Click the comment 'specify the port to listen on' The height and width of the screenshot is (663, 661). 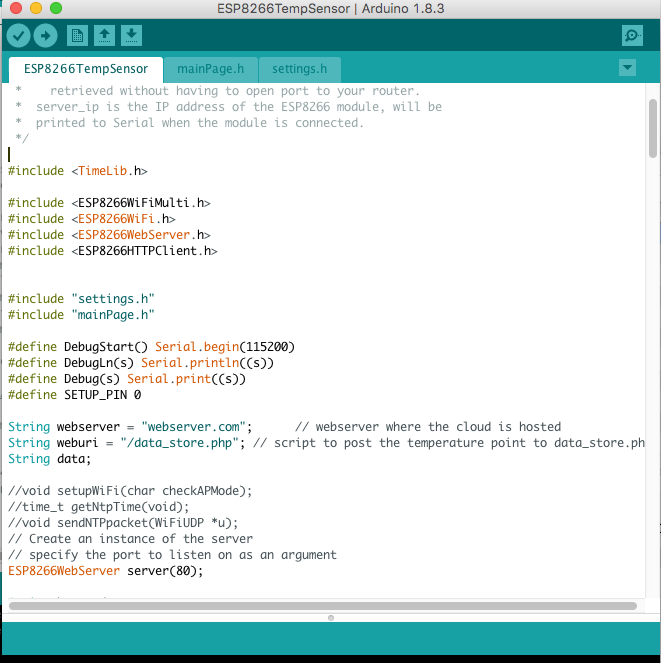tap(172, 555)
